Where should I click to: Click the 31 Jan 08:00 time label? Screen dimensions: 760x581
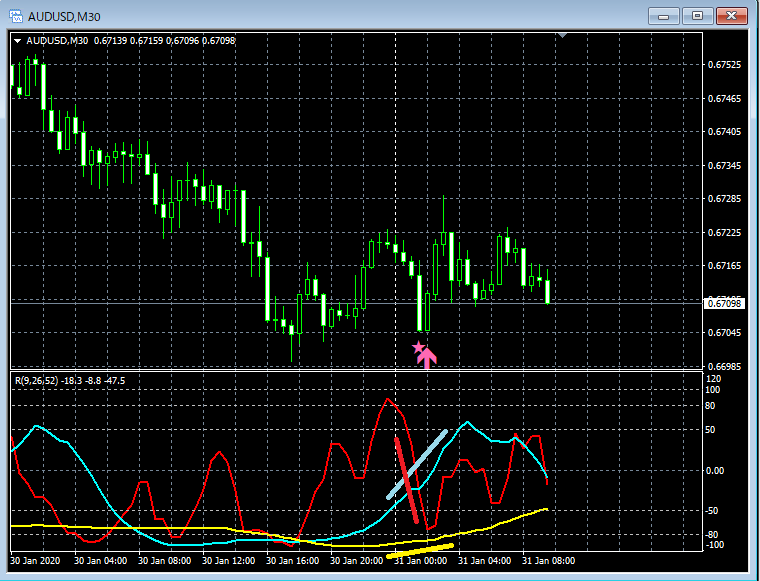click(548, 561)
